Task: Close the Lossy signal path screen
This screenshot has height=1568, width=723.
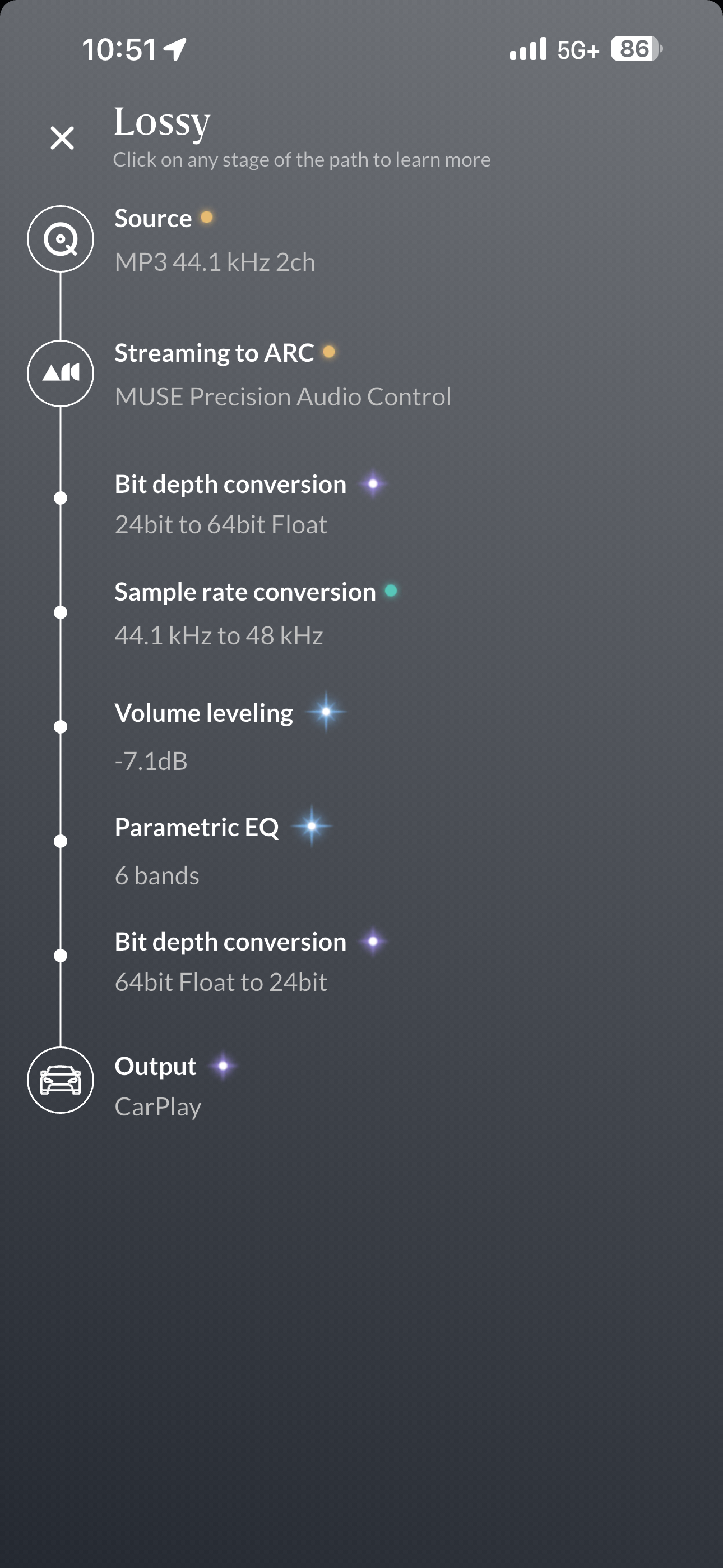Action: pos(62,138)
